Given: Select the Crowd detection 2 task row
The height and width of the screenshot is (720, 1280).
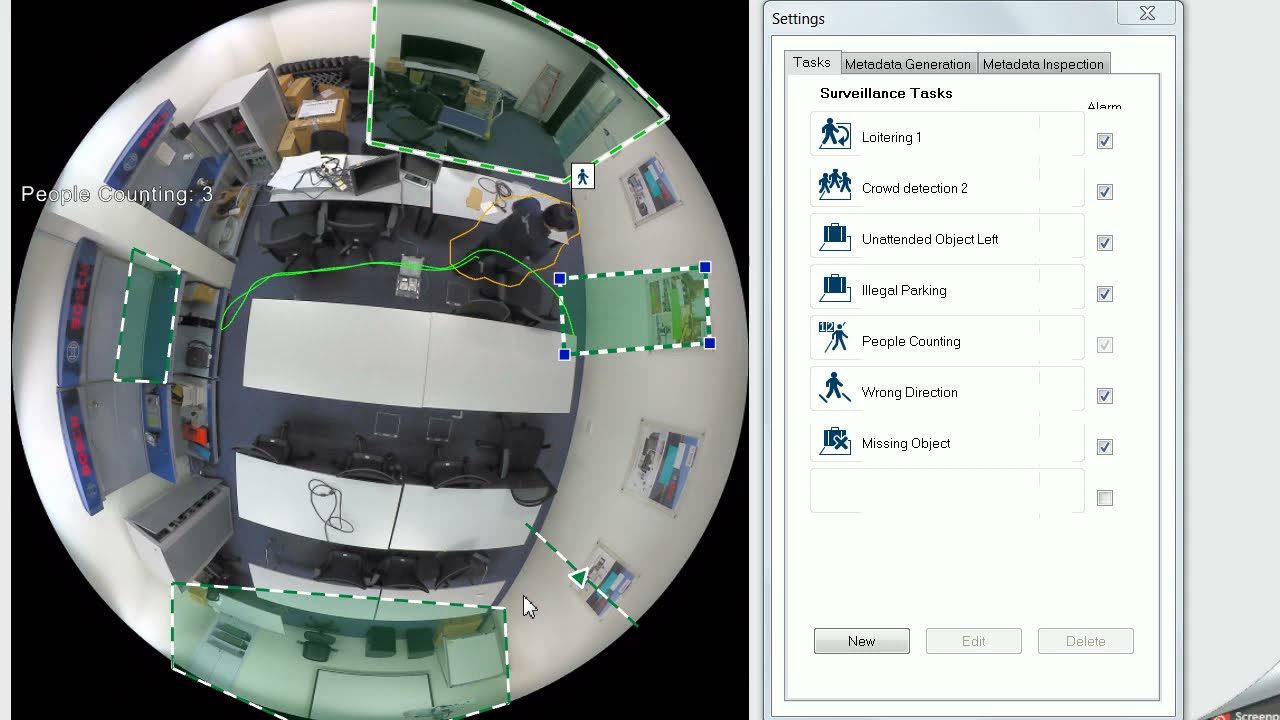Looking at the screenshot, I should tap(947, 186).
